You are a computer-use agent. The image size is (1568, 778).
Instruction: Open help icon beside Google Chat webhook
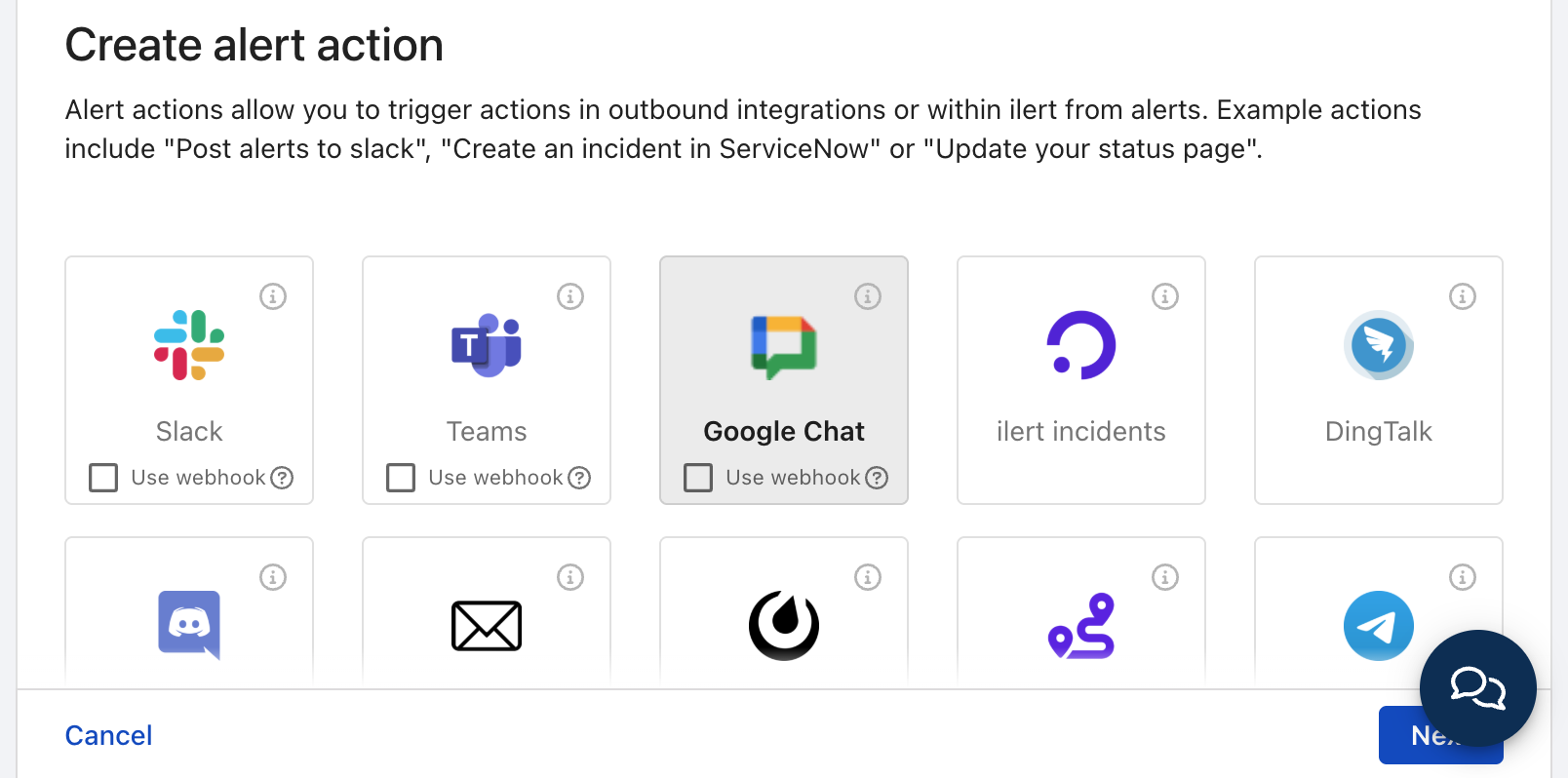tap(877, 478)
